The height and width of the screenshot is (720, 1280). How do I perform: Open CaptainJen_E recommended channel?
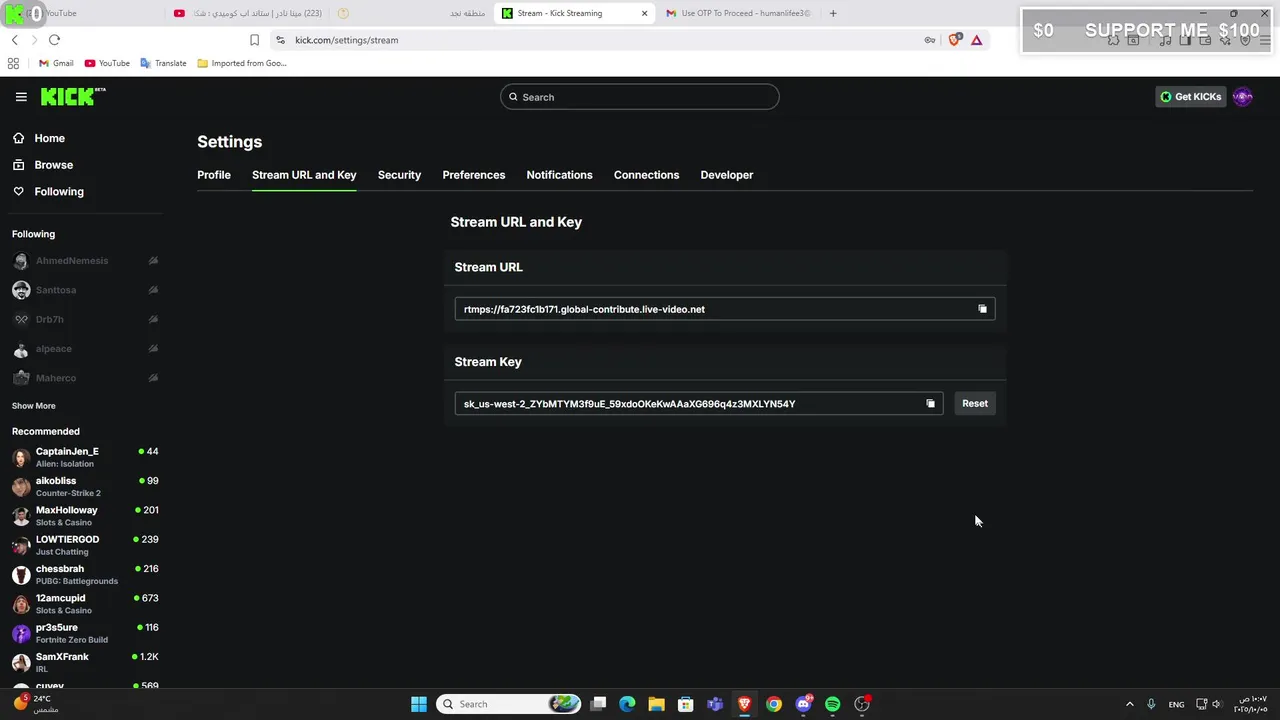coord(85,457)
